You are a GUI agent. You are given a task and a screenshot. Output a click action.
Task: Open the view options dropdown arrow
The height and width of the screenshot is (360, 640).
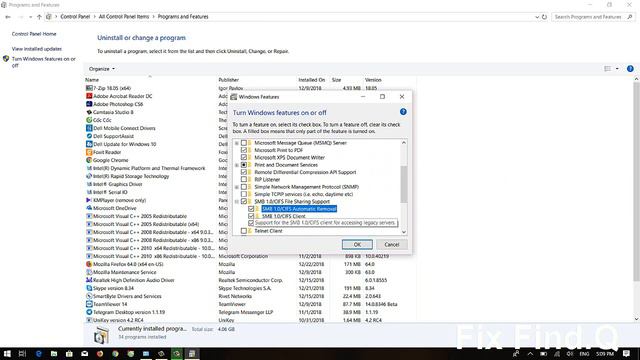(x=617, y=69)
